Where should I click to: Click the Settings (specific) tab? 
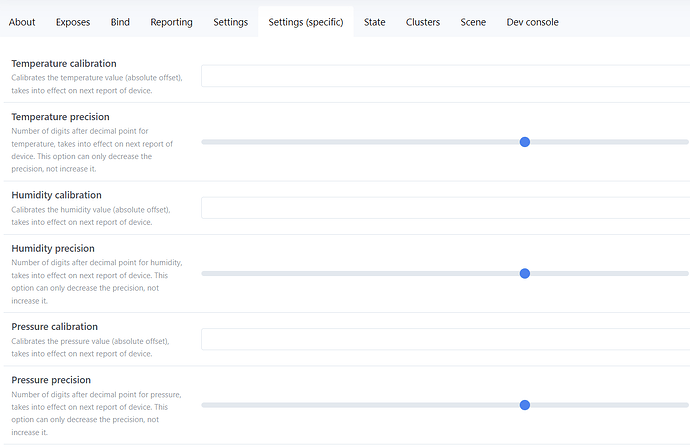tap(305, 22)
